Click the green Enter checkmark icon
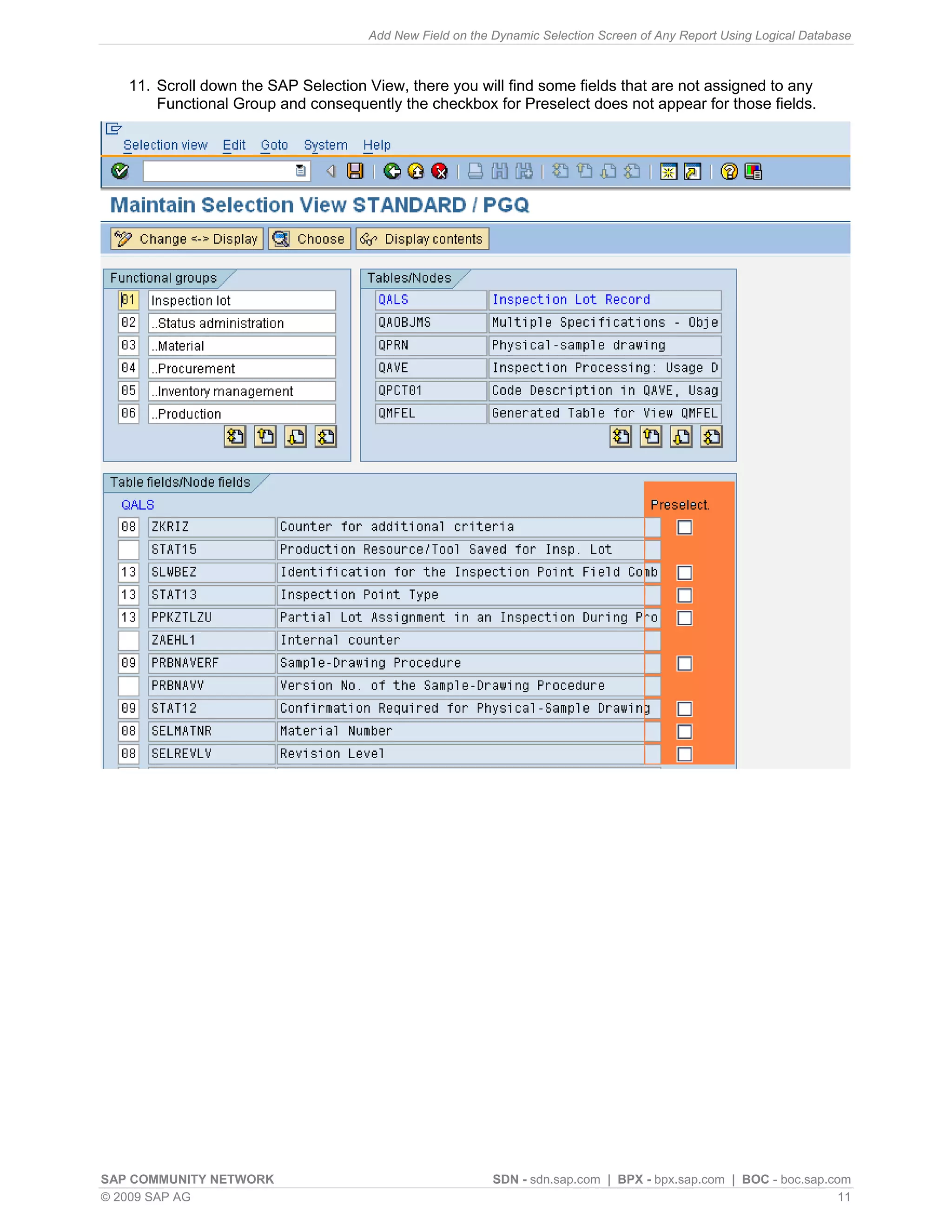 pyautogui.click(x=119, y=171)
